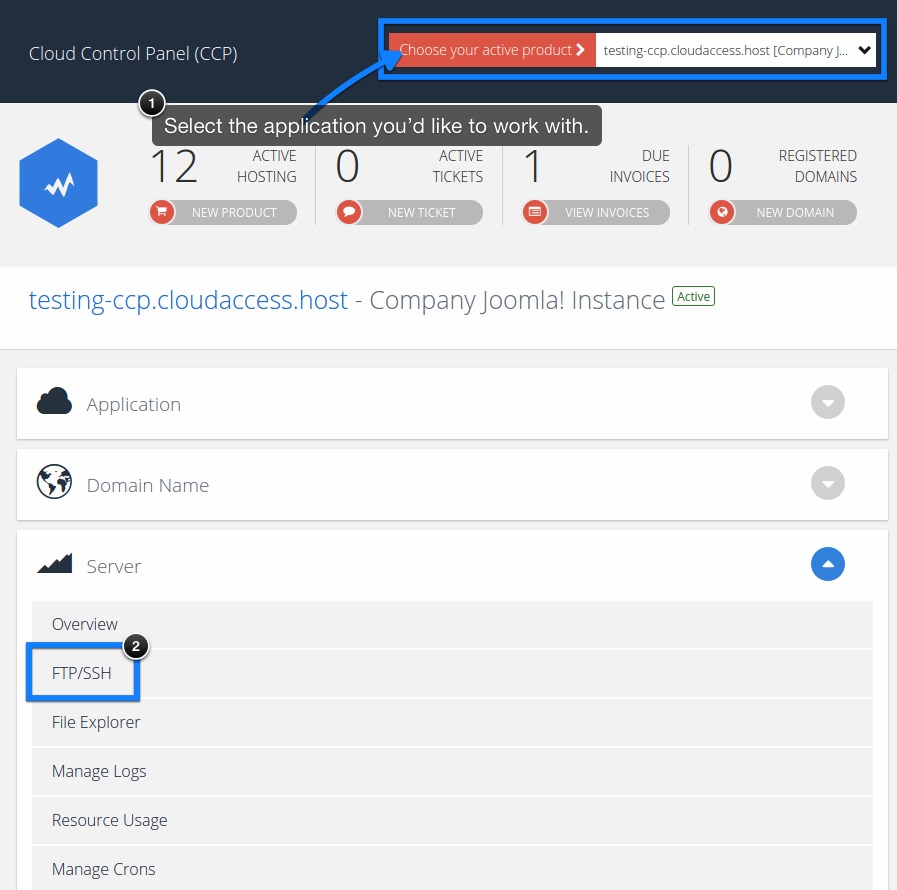Click the New Ticket speech bubble icon
The height and width of the screenshot is (890, 897).
pos(348,212)
